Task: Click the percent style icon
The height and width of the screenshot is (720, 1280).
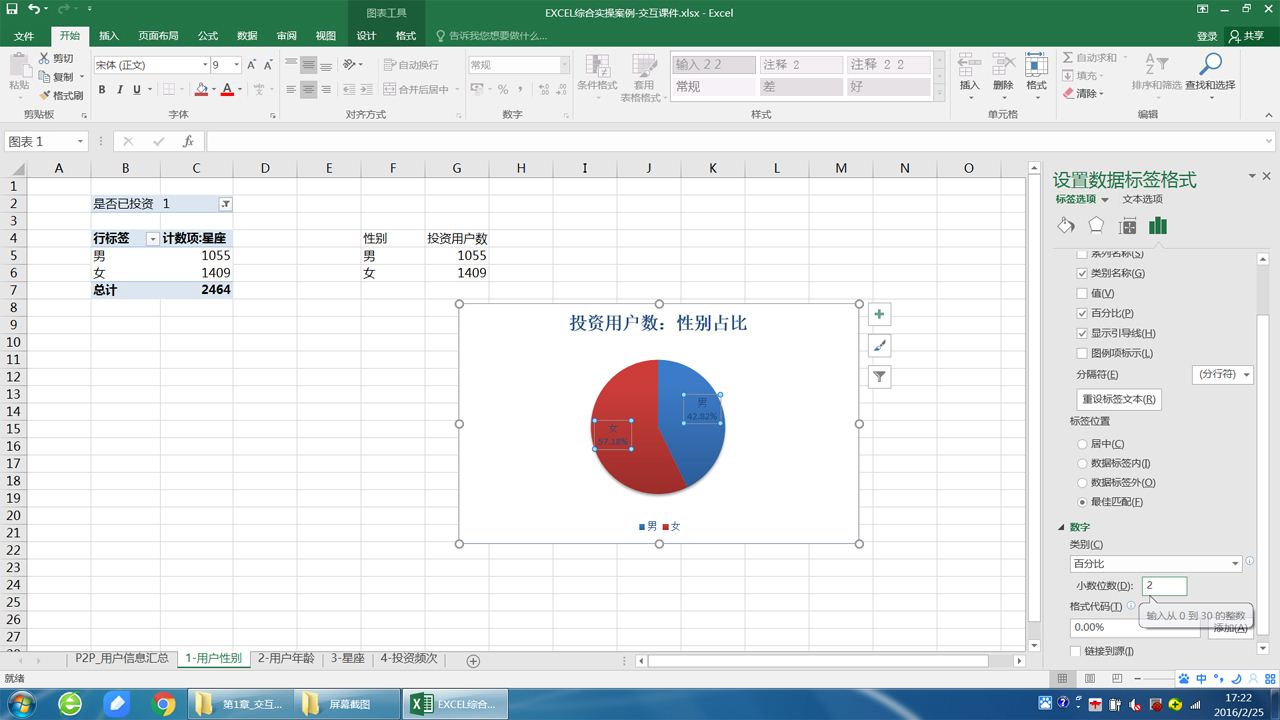Action: tap(503, 90)
